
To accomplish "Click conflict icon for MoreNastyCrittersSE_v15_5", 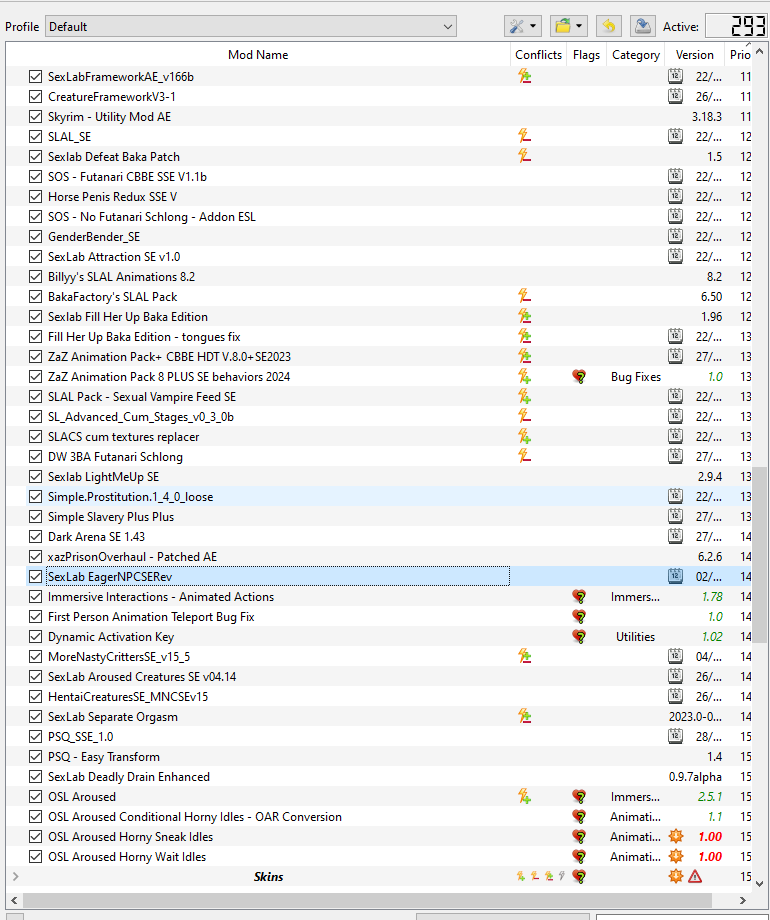I will (525, 657).
